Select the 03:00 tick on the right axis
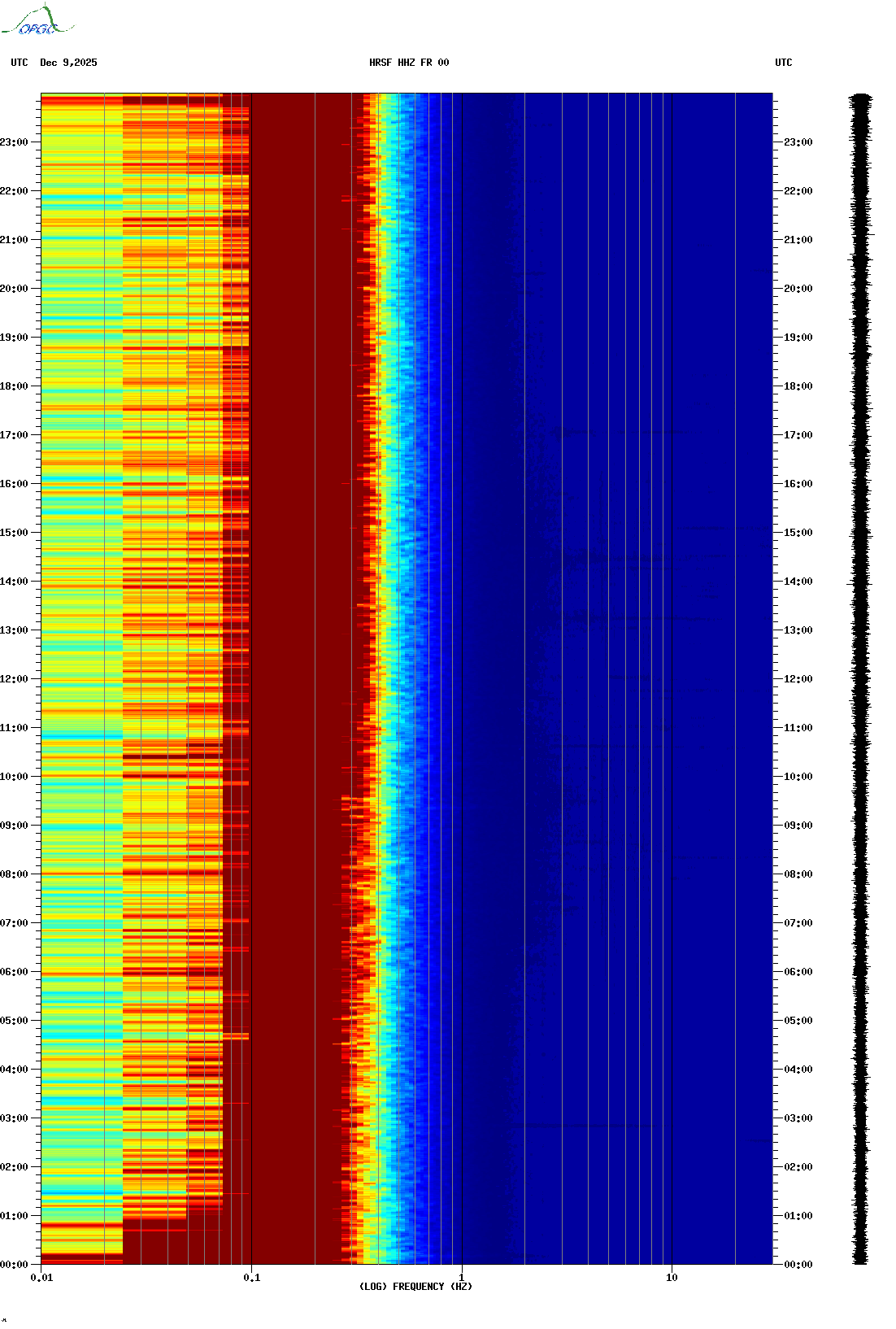This screenshot has height=1329, width=896. tap(798, 1118)
